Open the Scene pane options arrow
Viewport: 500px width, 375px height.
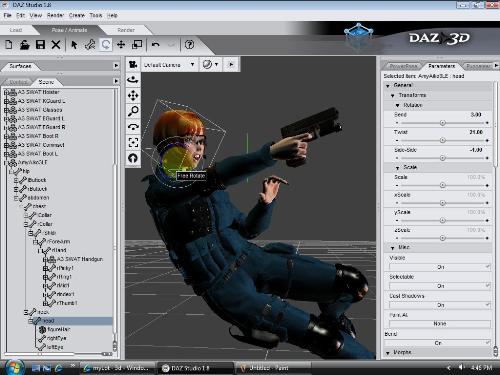[x=116, y=81]
